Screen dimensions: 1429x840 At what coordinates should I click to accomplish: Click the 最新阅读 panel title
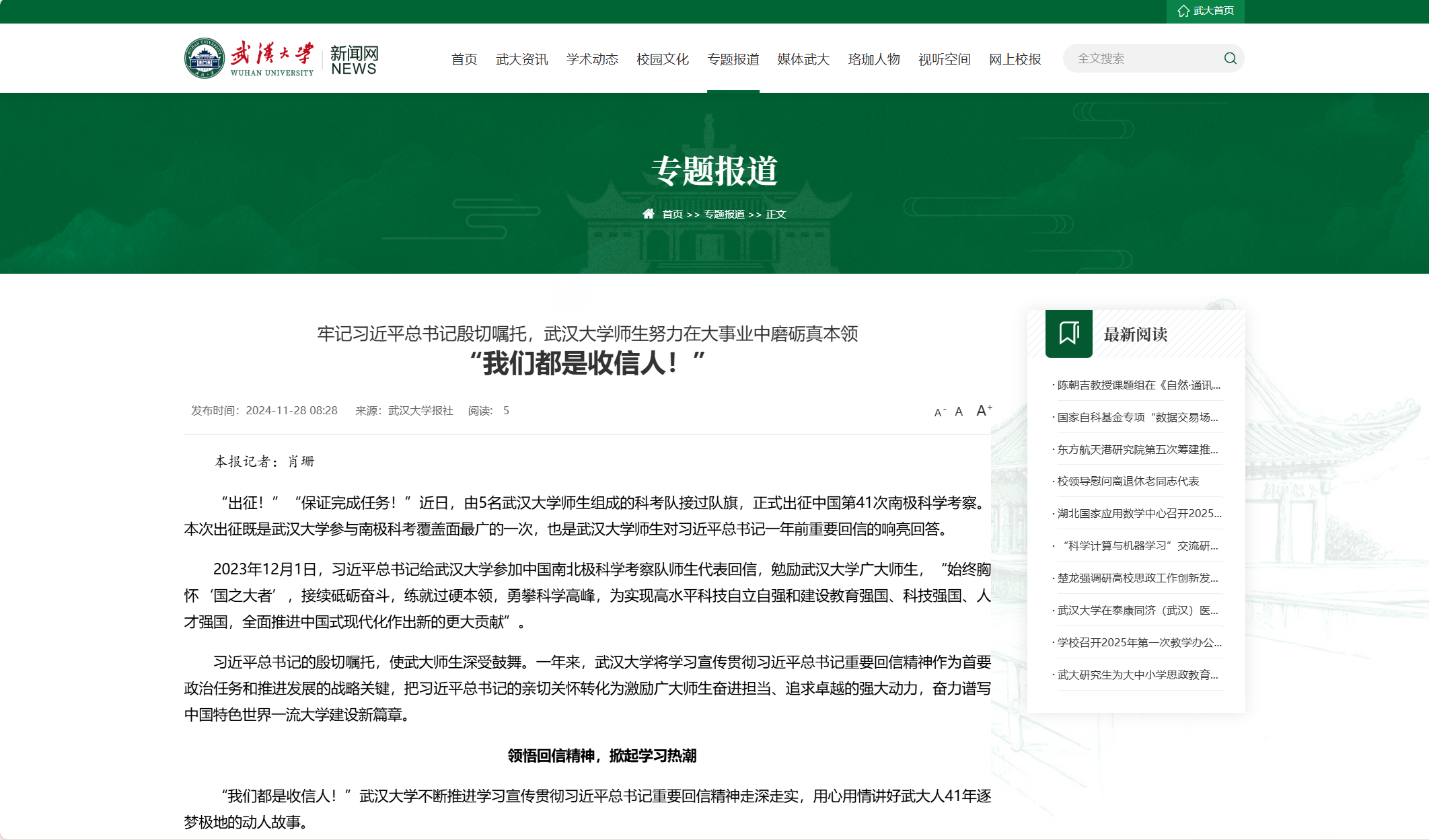1136,334
